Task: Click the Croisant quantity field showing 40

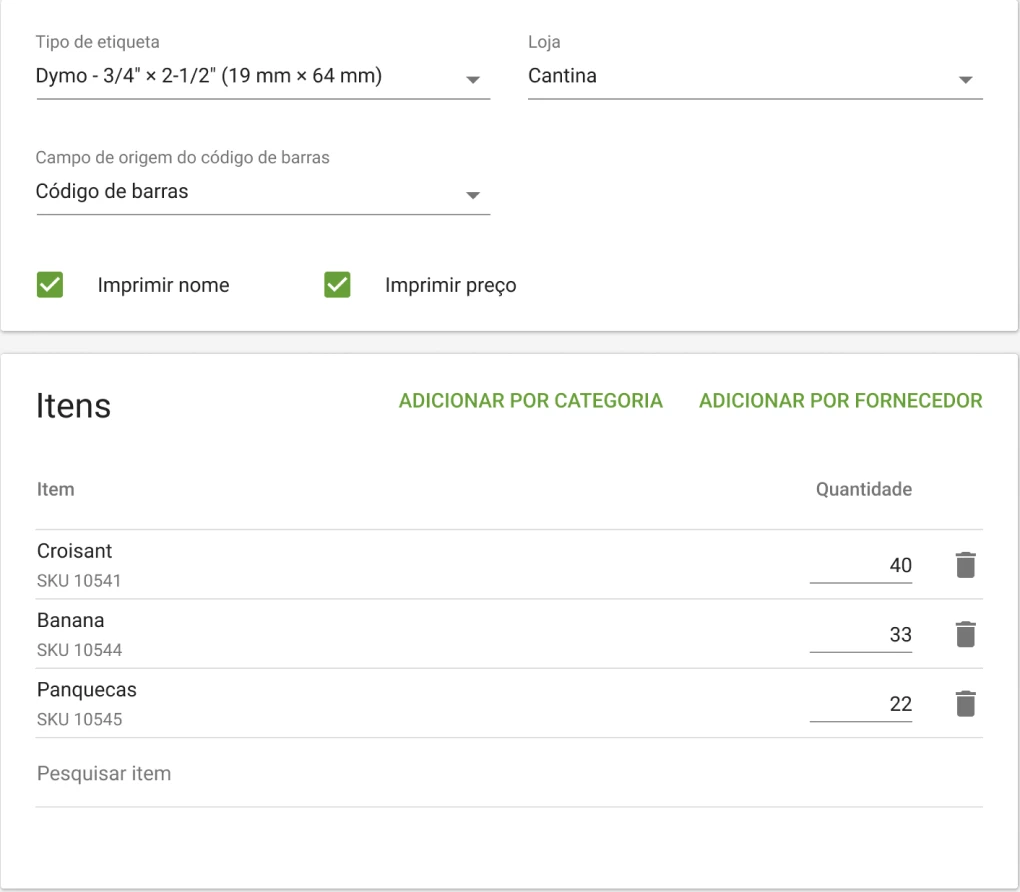Action: coord(860,566)
